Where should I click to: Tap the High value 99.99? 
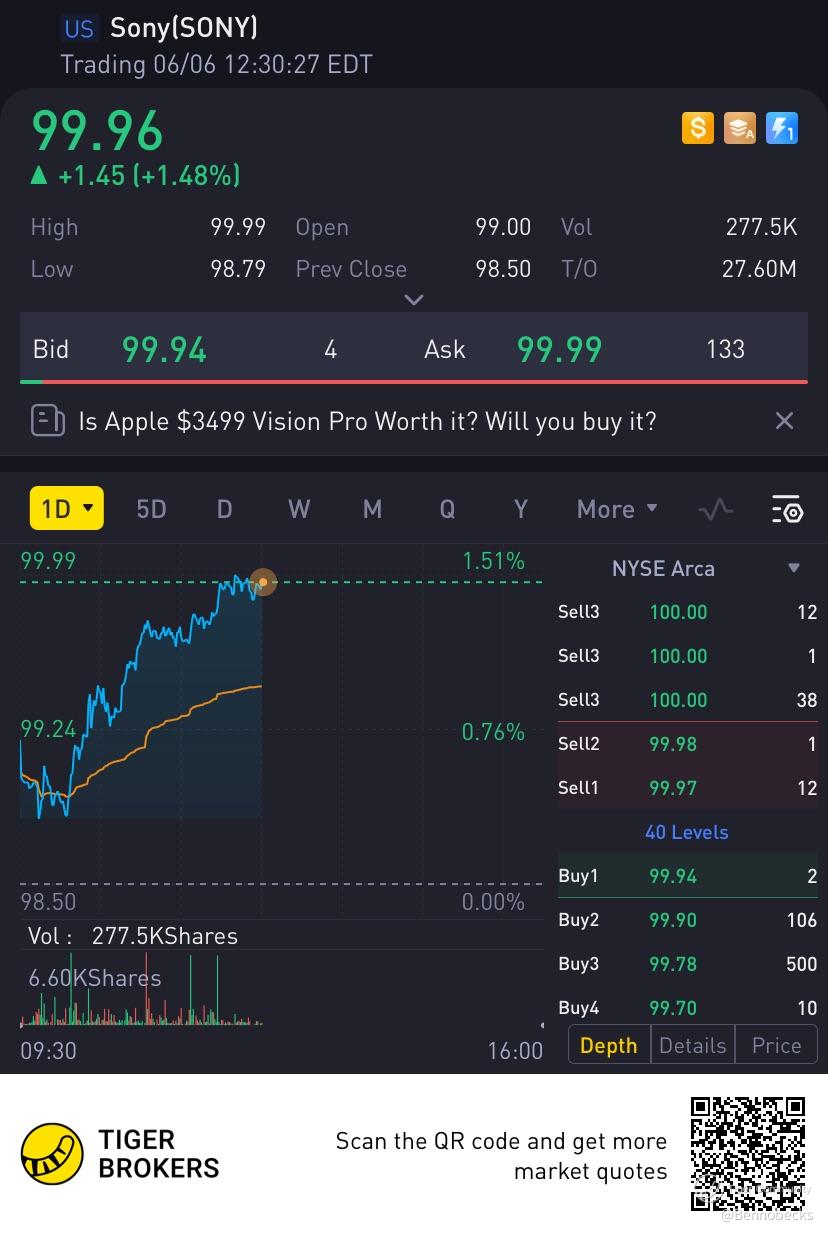[238, 227]
